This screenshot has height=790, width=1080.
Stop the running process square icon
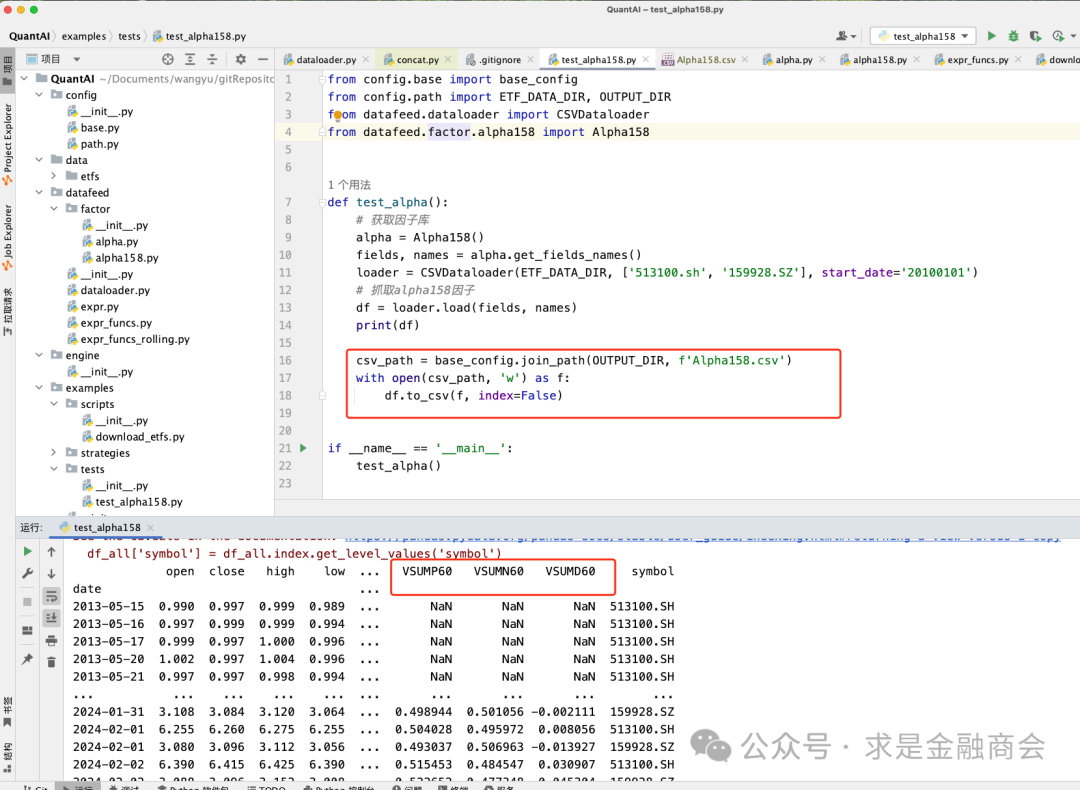click(x=28, y=601)
